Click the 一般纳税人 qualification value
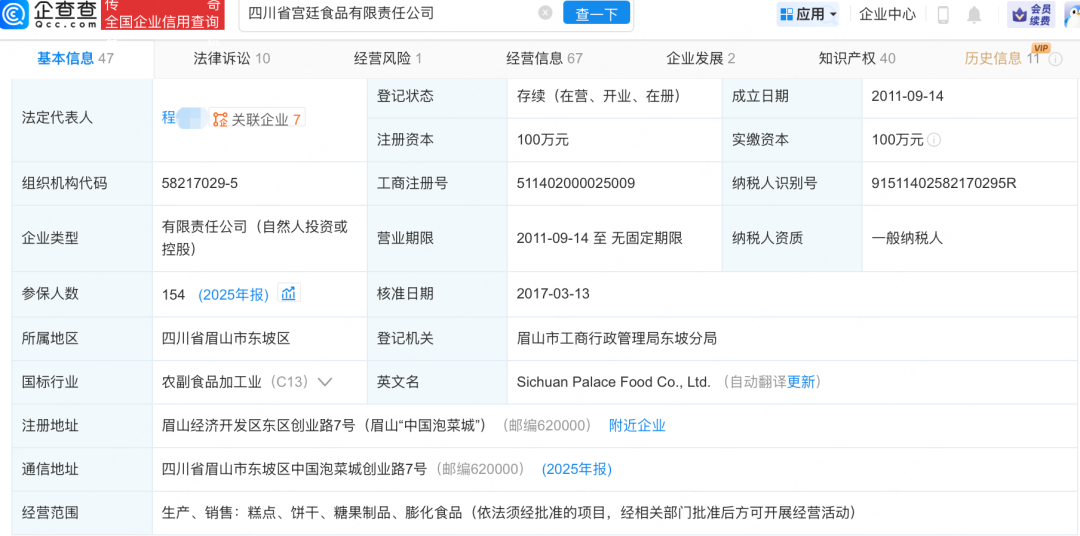The height and width of the screenshot is (536, 1080). pyautogui.click(x=906, y=239)
